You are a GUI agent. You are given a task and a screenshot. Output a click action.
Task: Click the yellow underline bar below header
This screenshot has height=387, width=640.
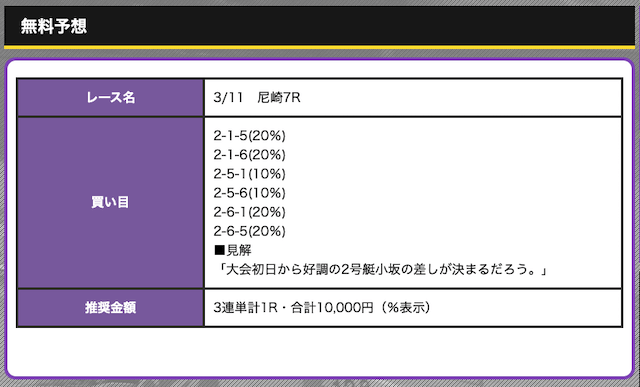point(320,47)
